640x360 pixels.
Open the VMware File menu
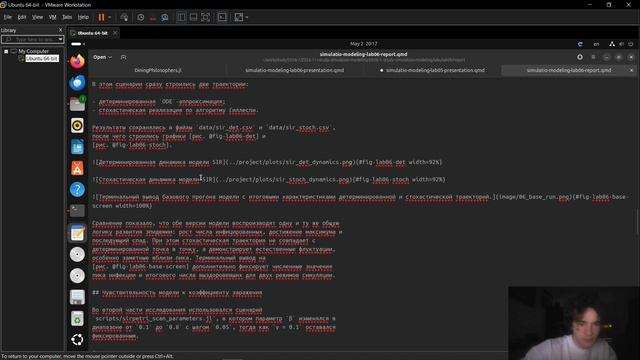pos(8,17)
